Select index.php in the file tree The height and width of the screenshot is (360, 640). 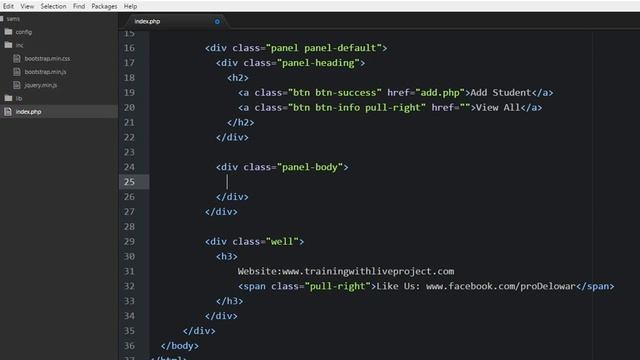28,111
